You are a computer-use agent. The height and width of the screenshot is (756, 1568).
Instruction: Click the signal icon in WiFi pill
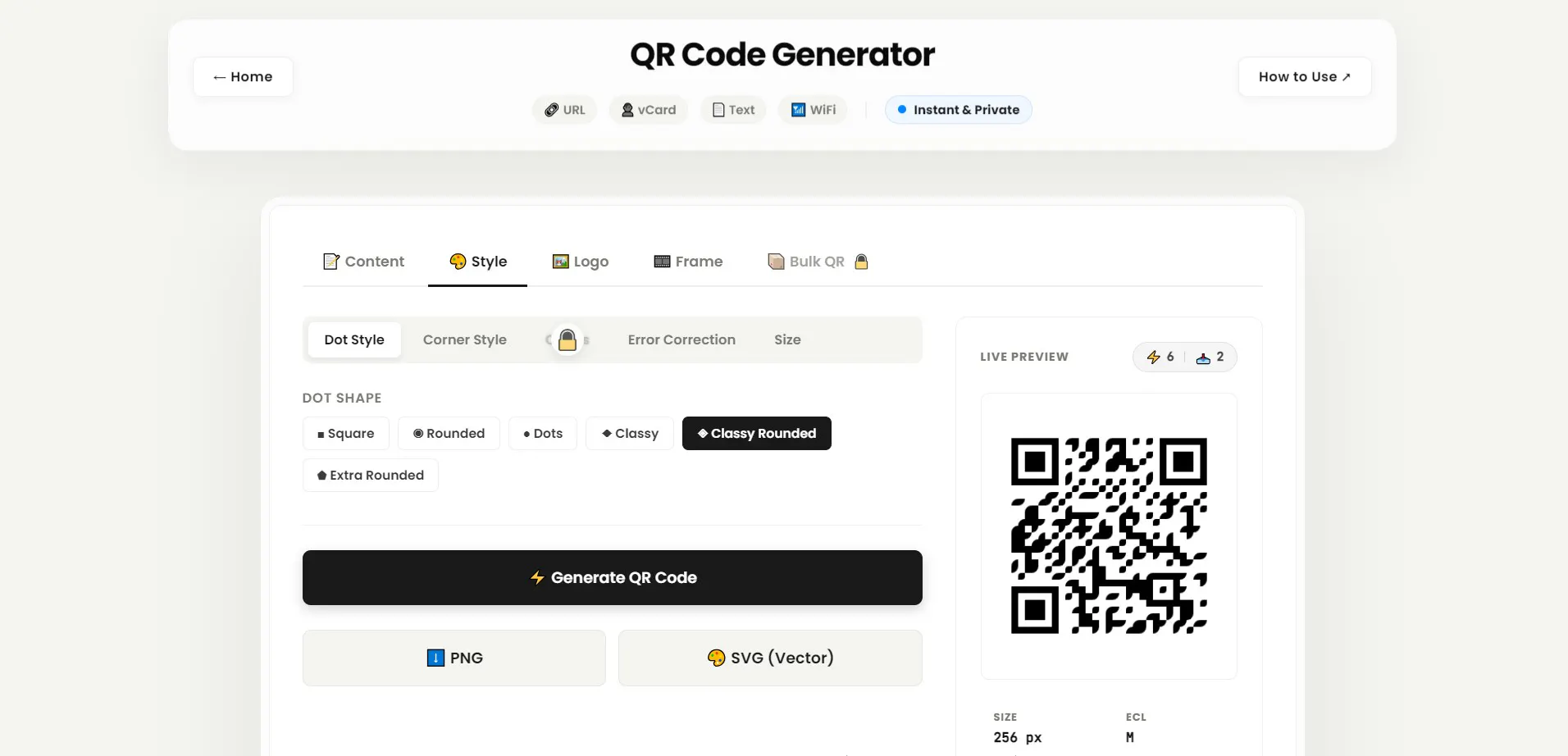pos(798,110)
